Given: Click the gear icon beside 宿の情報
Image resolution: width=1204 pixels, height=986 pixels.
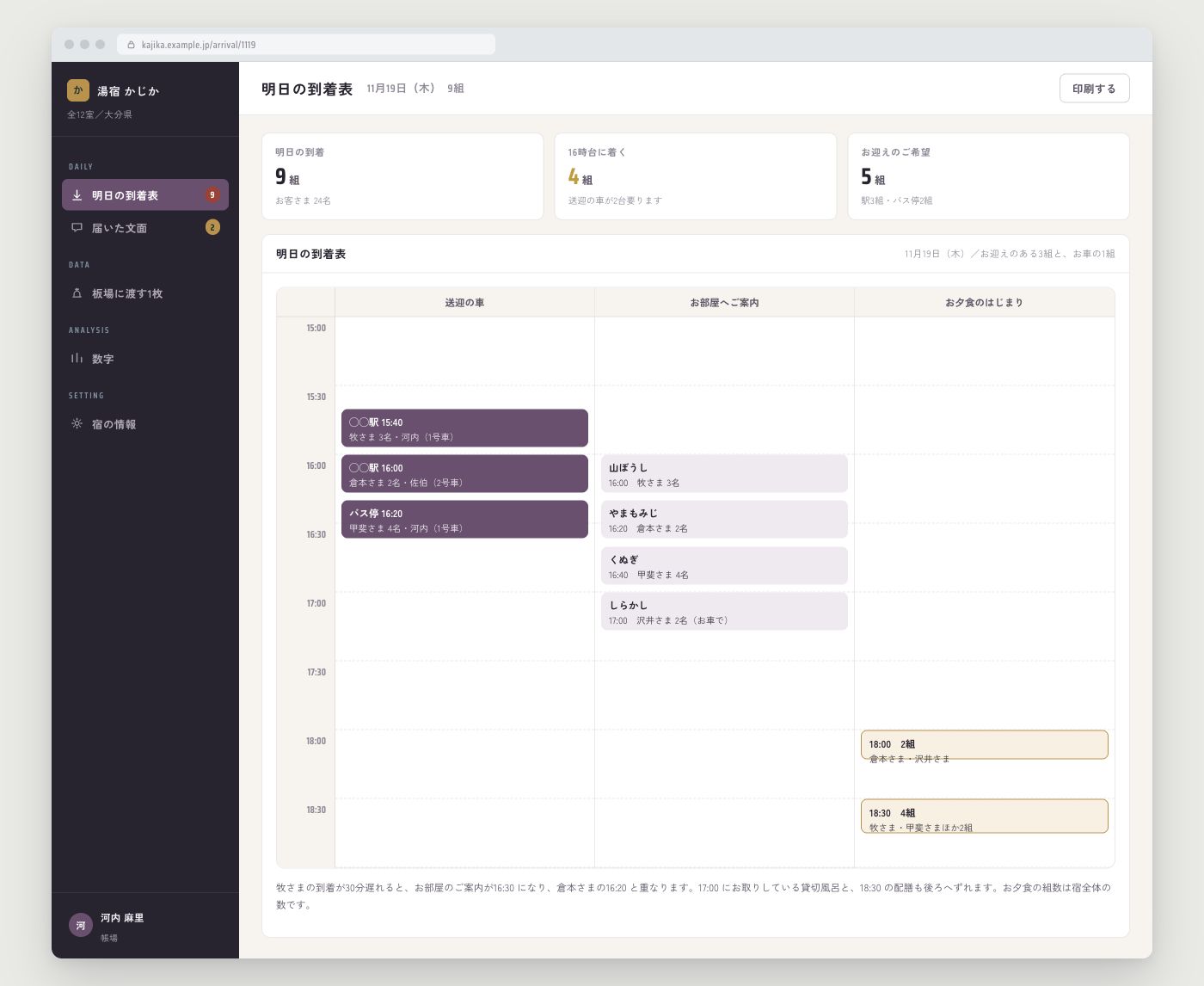Looking at the screenshot, I should click(x=77, y=424).
